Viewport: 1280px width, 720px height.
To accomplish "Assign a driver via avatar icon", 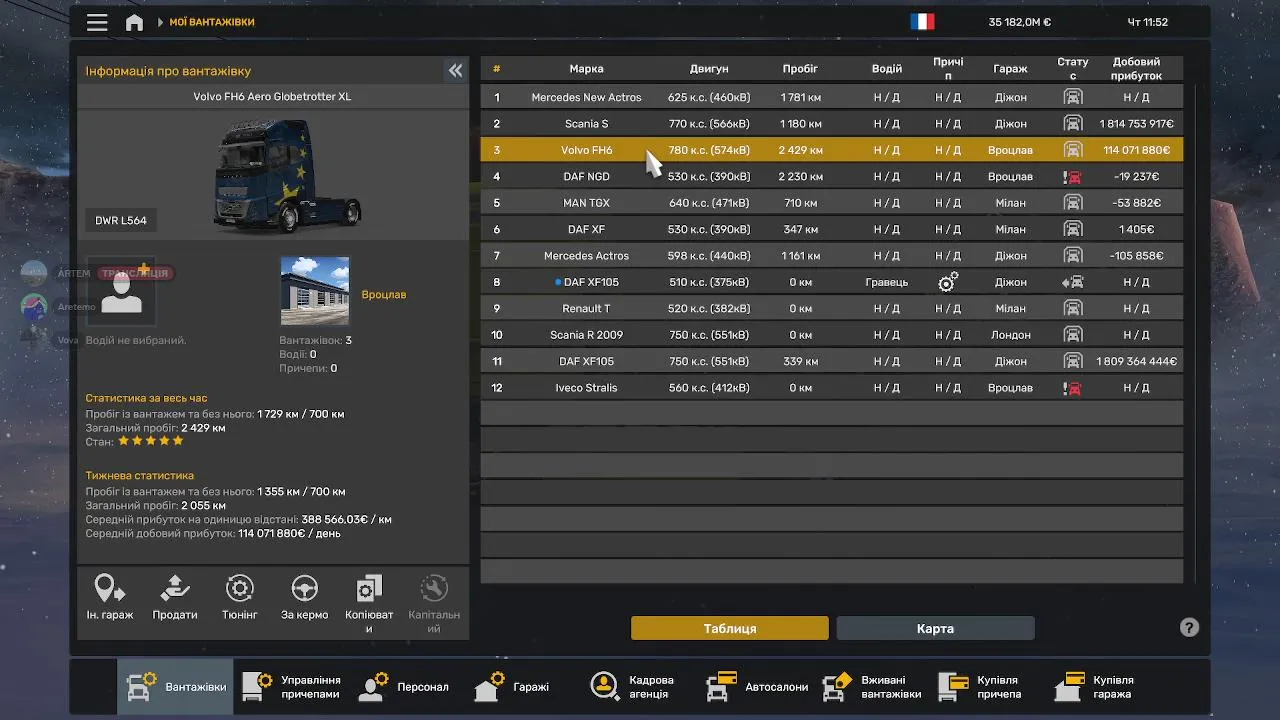I will coord(121,291).
